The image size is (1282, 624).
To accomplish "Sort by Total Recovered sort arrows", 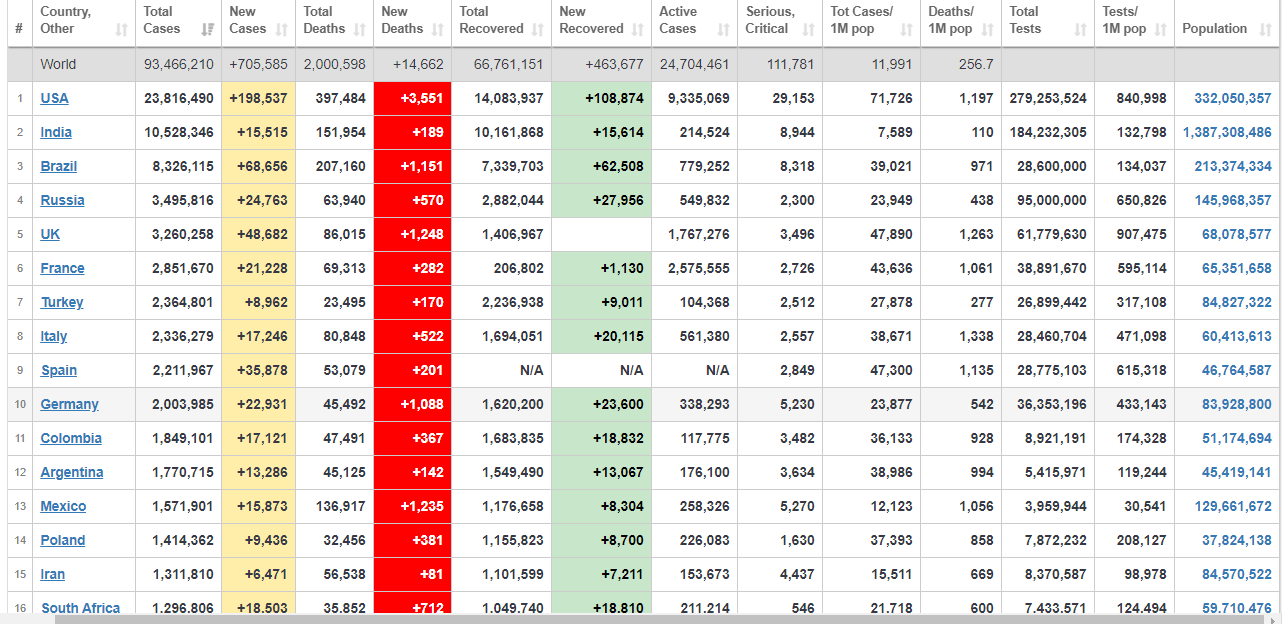I will pyautogui.click(x=538, y=30).
